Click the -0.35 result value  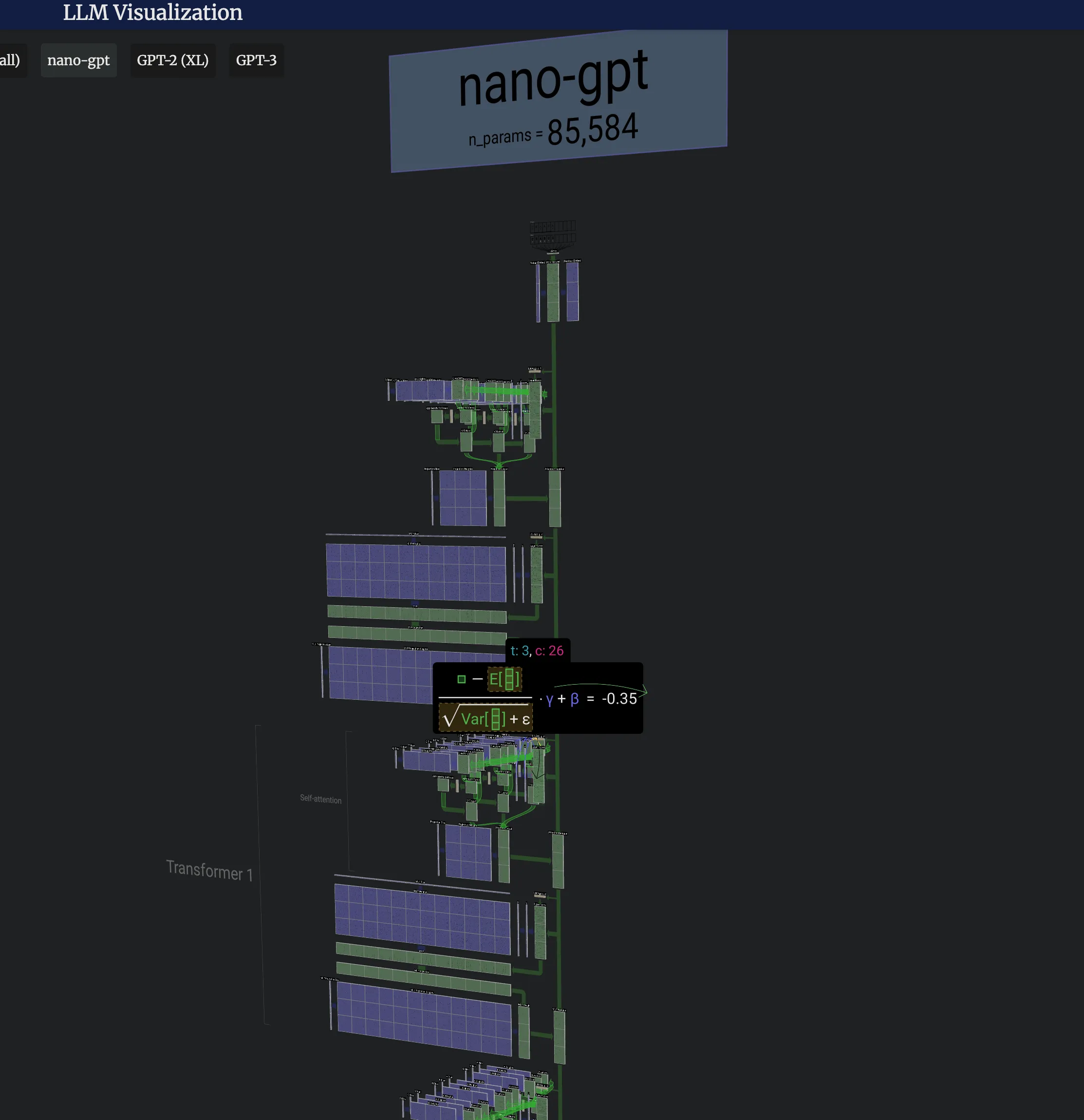(x=619, y=699)
